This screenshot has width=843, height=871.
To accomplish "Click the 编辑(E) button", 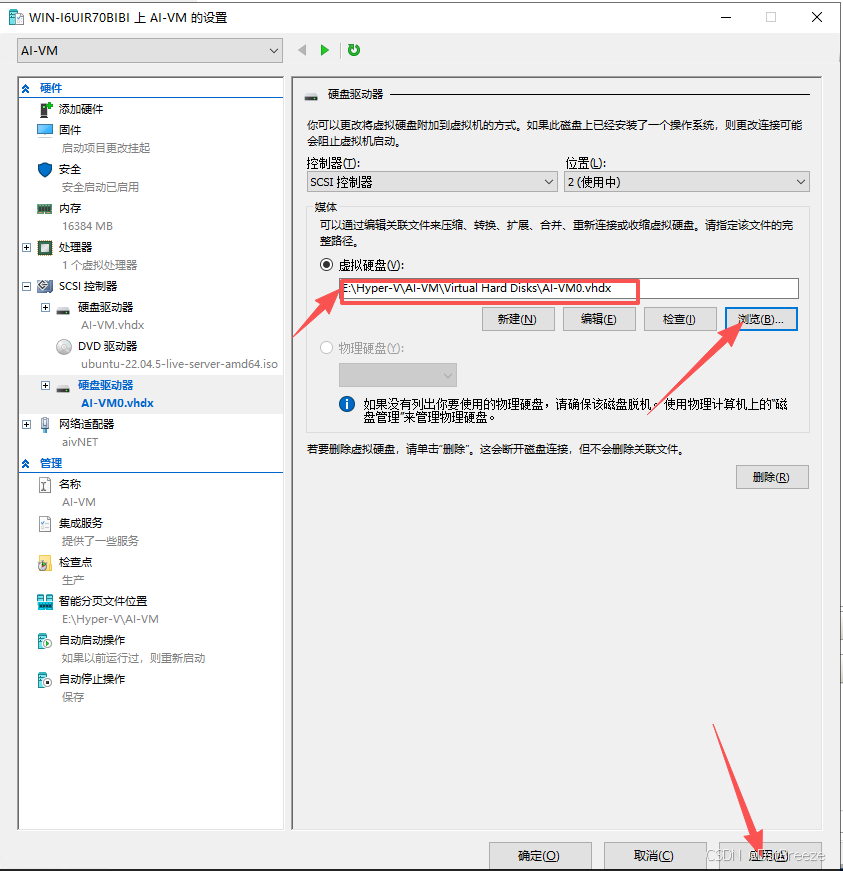I will [599, 319].
